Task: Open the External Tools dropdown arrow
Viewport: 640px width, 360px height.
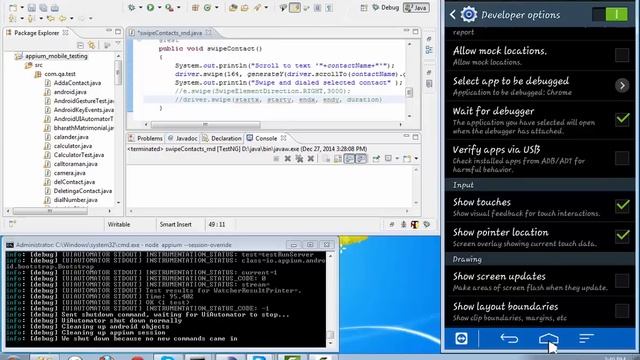Action: 178,7
